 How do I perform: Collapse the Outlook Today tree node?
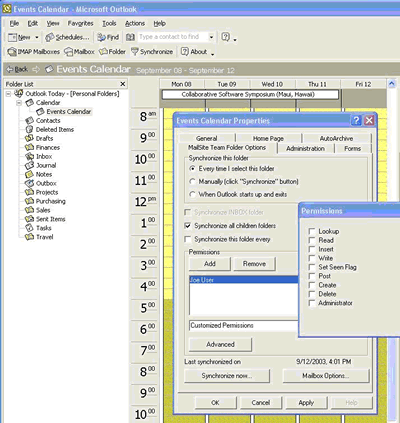click(x=9, y=94)
